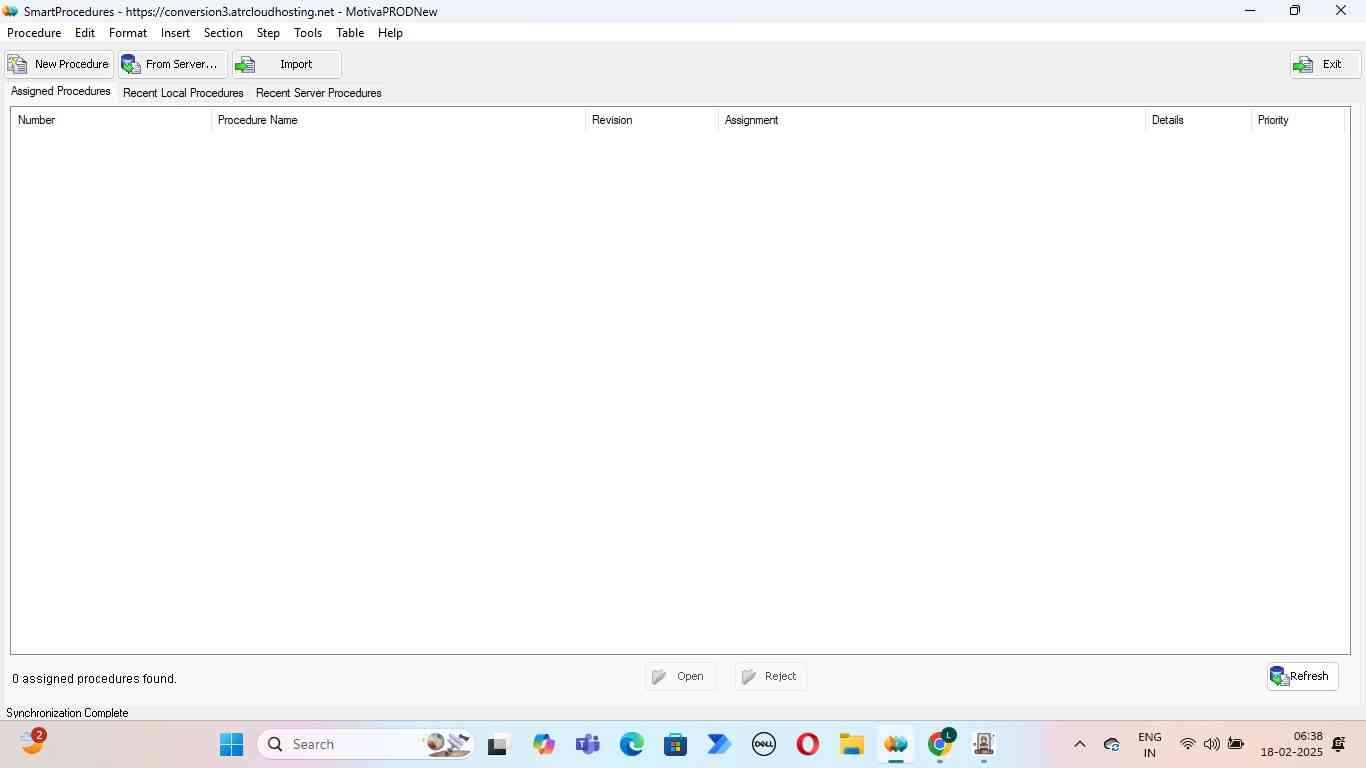Open the Dell app in the taskbar
The width and height of the screenshot is (1366, 768).
point(764,745)
